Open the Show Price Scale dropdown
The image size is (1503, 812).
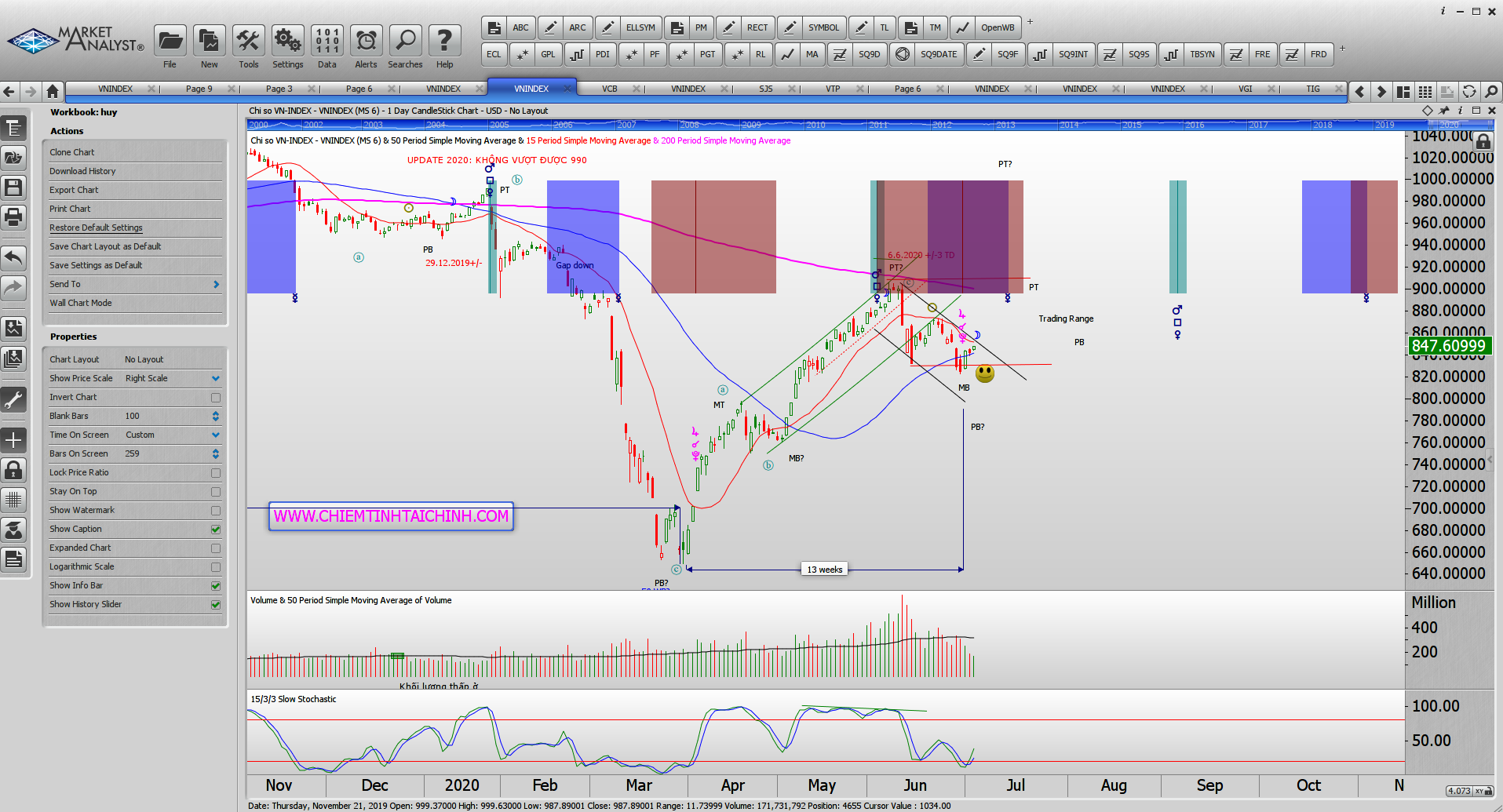216,379
